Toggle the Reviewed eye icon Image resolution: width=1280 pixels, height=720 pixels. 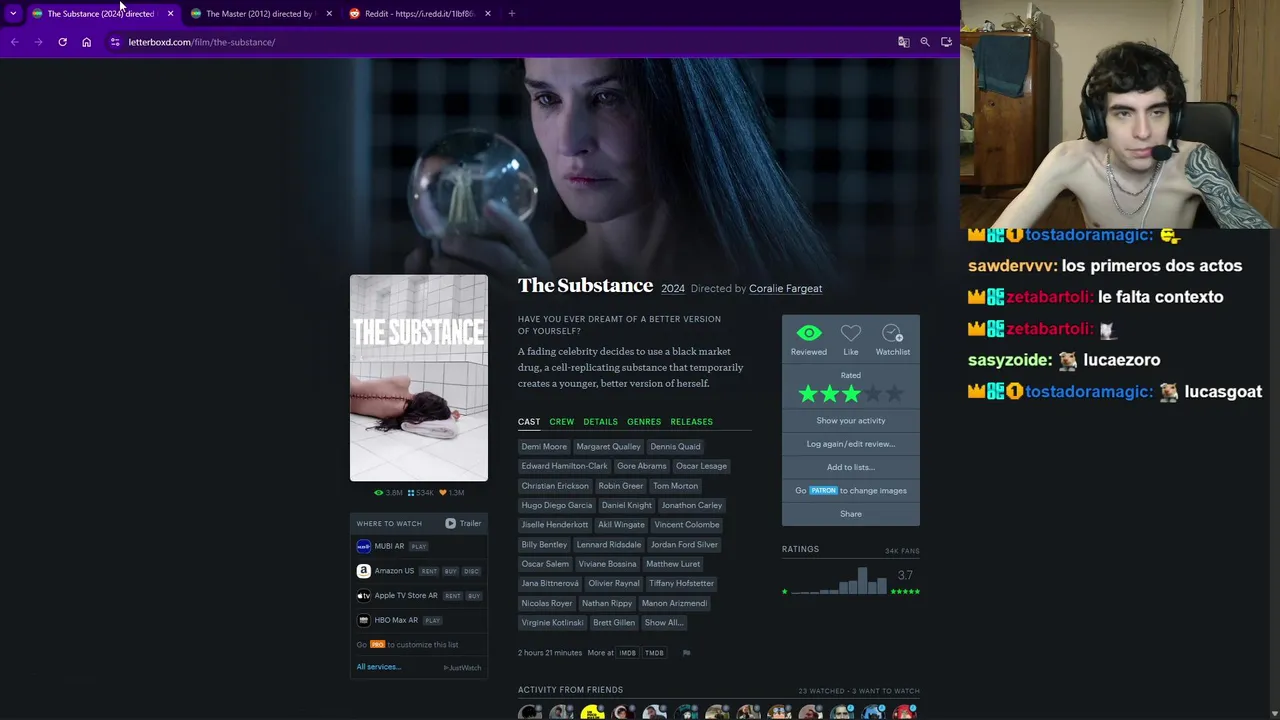(x=809, y=333)
